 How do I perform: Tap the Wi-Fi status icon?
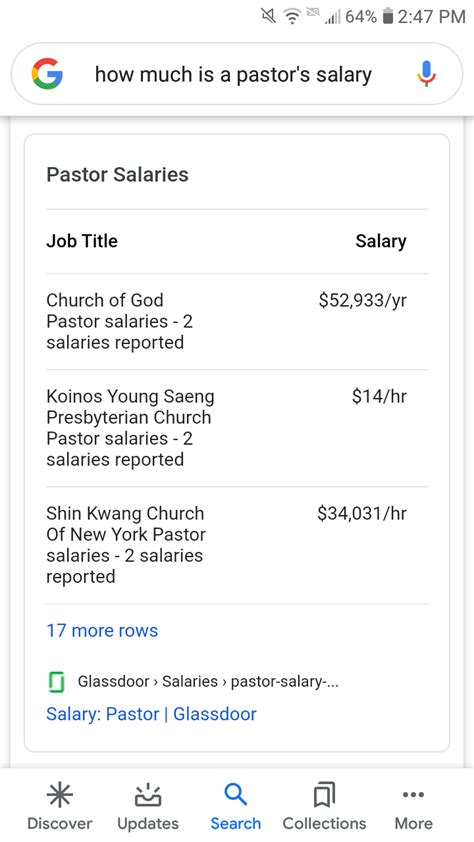[293, 17]
